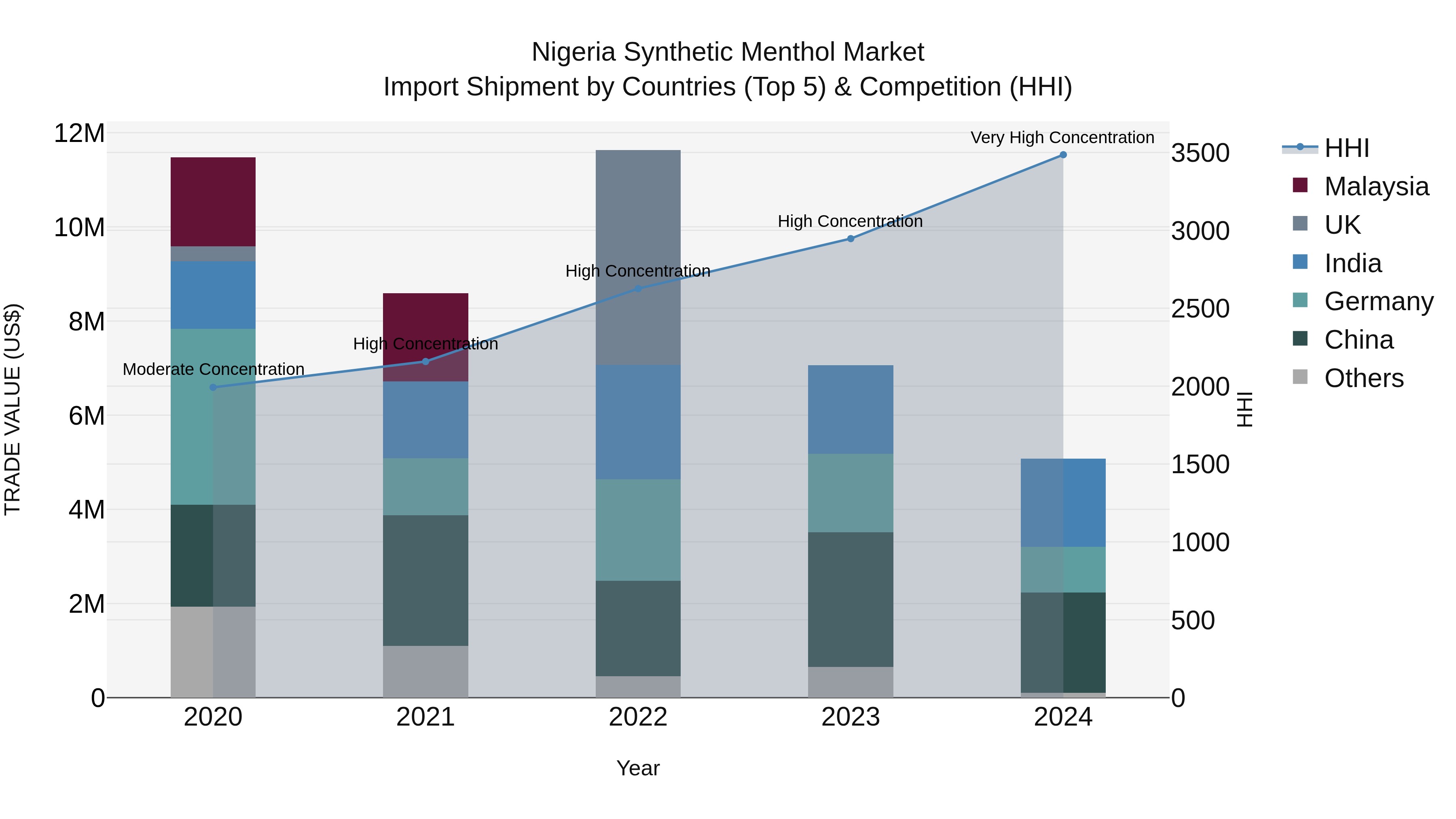The height and width of the screenshot is (819, 1456).
Task: Select Germany segment in 2022 bar
Action: 638,530
